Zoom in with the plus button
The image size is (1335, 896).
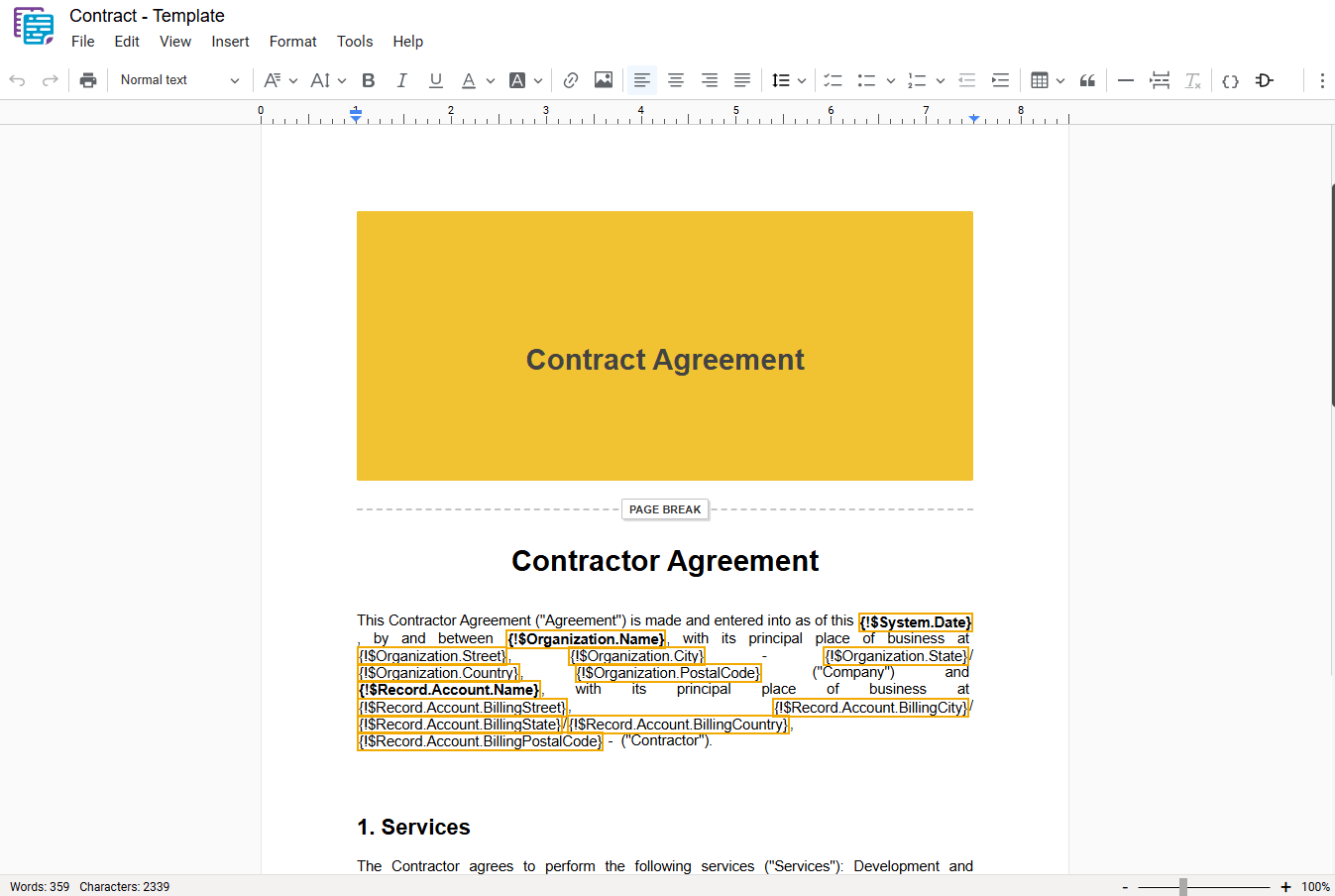coord(1285,887)
